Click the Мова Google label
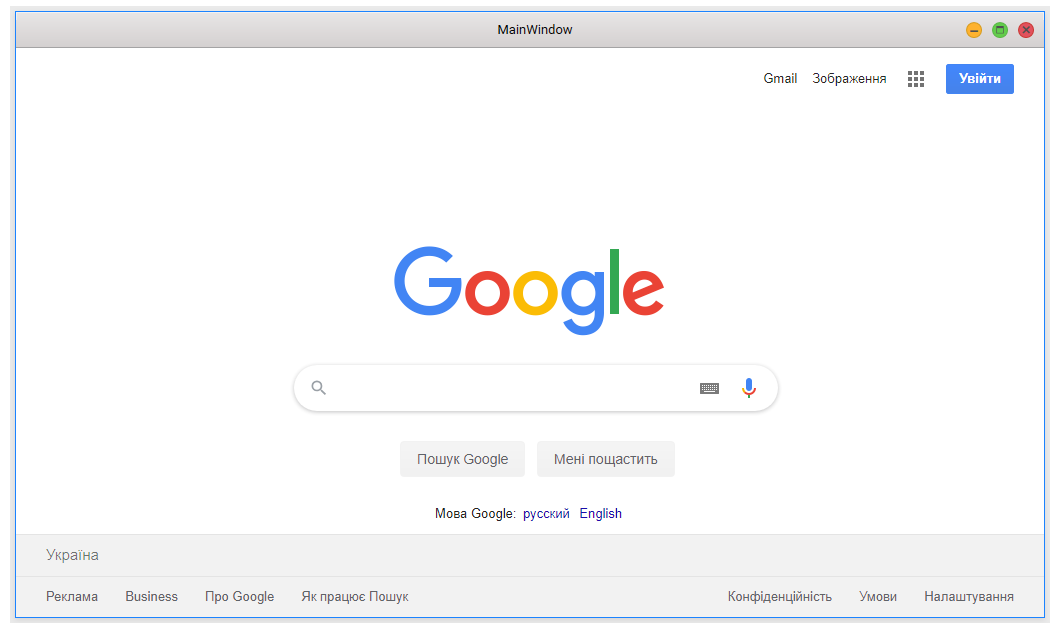This screenshot has width=1057, height=631. [x=475, y=514]
